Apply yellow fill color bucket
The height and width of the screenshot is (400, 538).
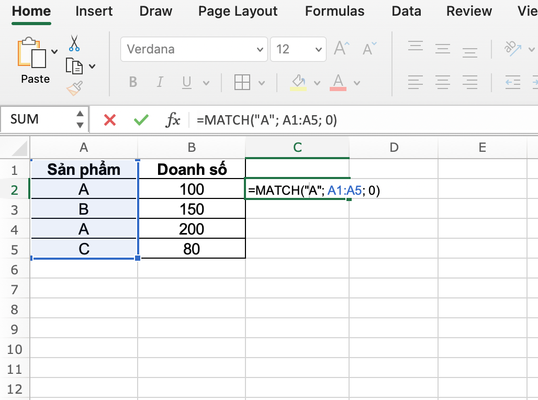[298, 82]
